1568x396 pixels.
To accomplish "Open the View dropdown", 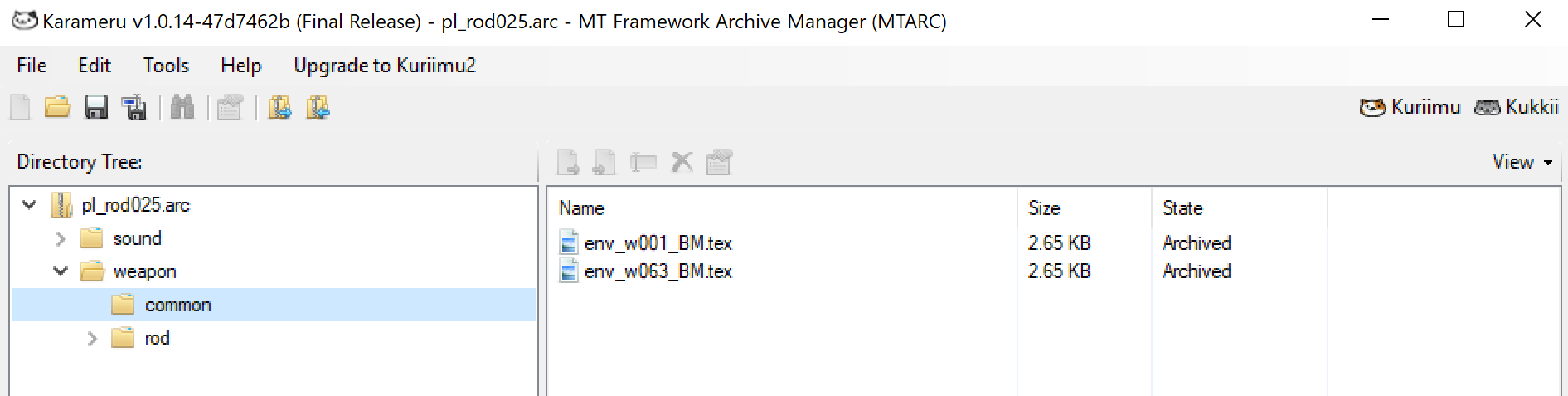I will coord(1522,162).
